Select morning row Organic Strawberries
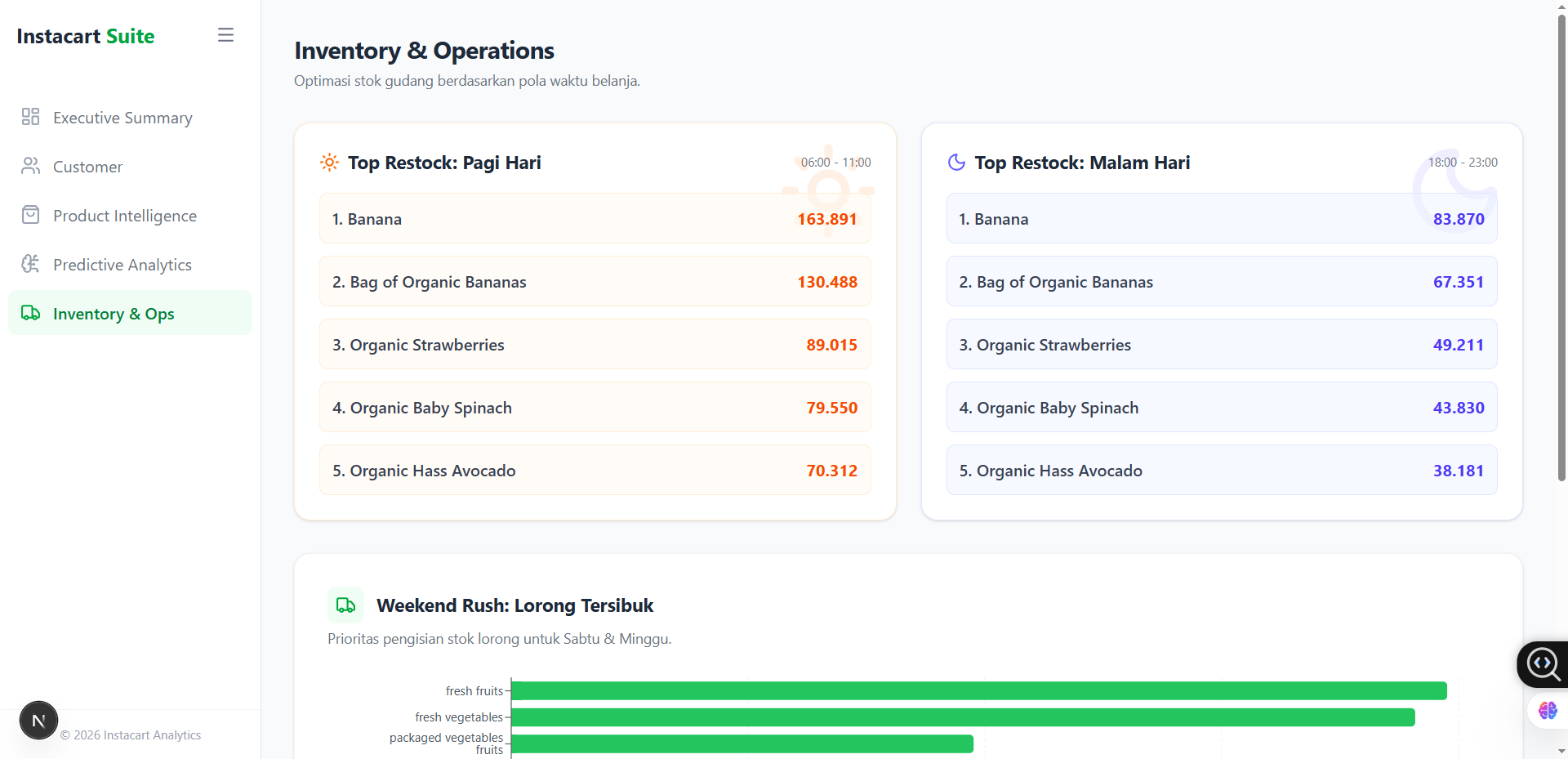 (x=595, y=345)
